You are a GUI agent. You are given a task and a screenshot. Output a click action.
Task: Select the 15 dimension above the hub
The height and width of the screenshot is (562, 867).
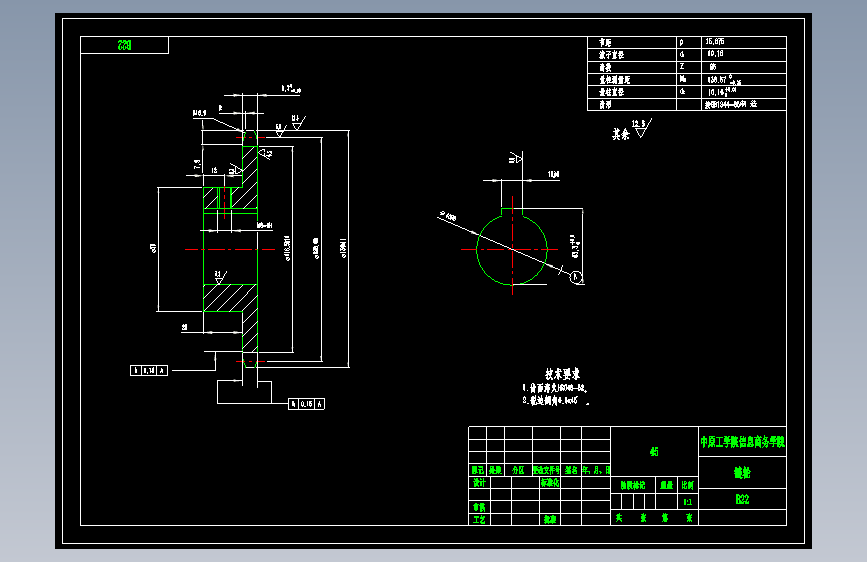tap(215, 170)
